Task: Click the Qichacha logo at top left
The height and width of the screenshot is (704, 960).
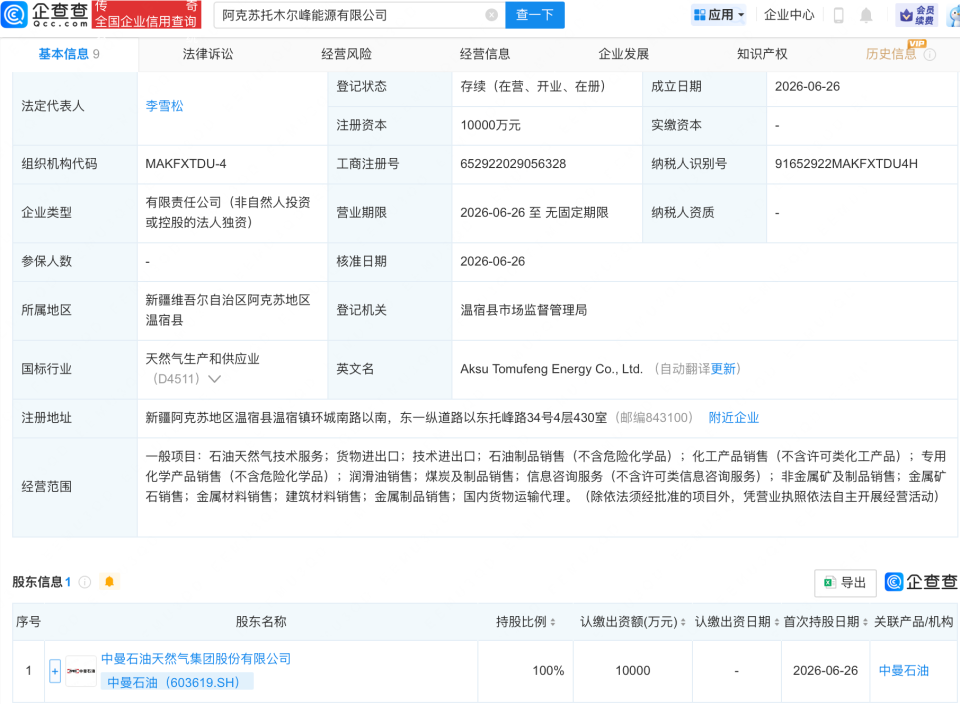Action: [x=45, y=15]
